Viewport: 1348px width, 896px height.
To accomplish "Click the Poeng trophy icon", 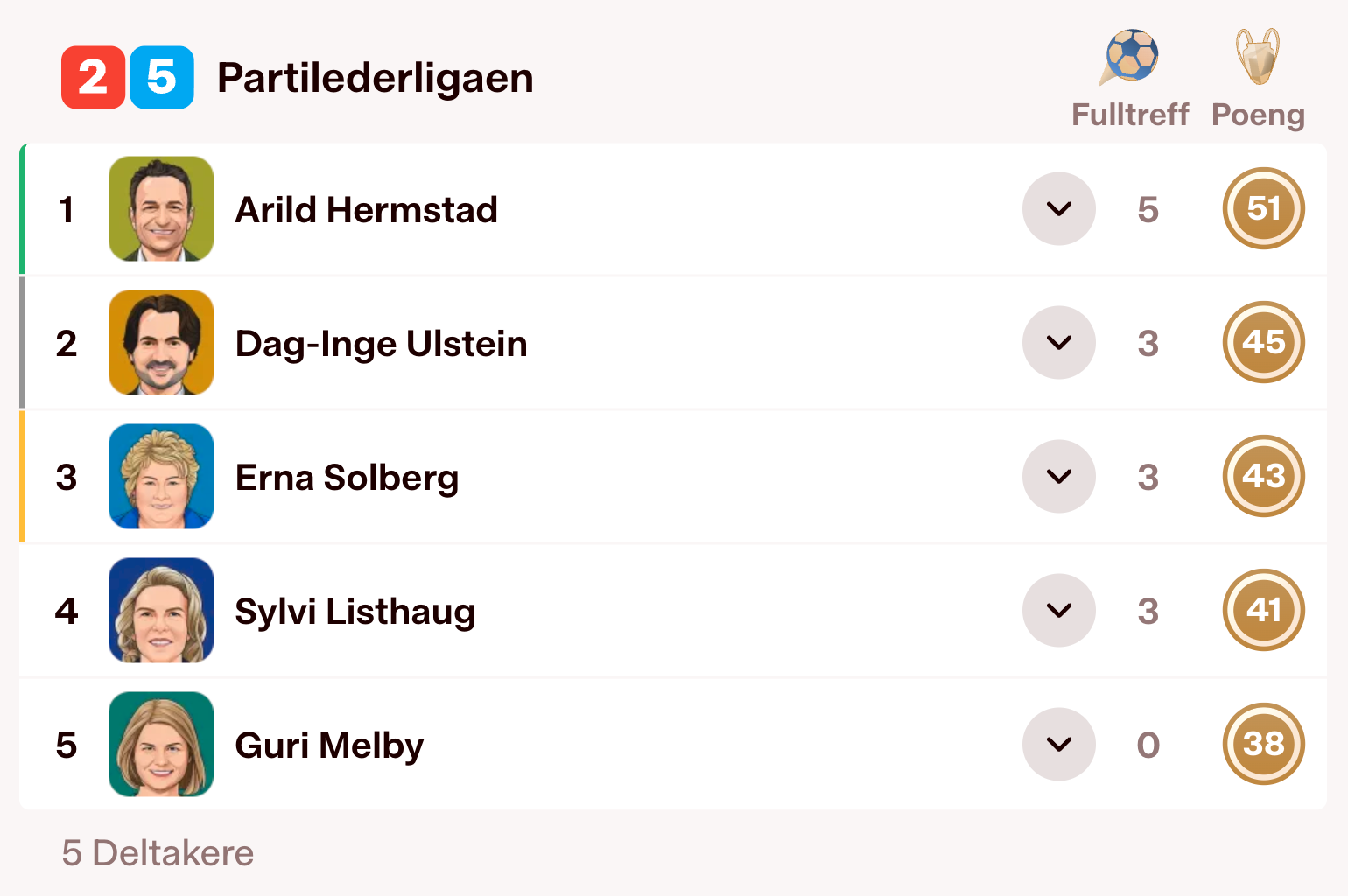I will [x=1258, y=56].
